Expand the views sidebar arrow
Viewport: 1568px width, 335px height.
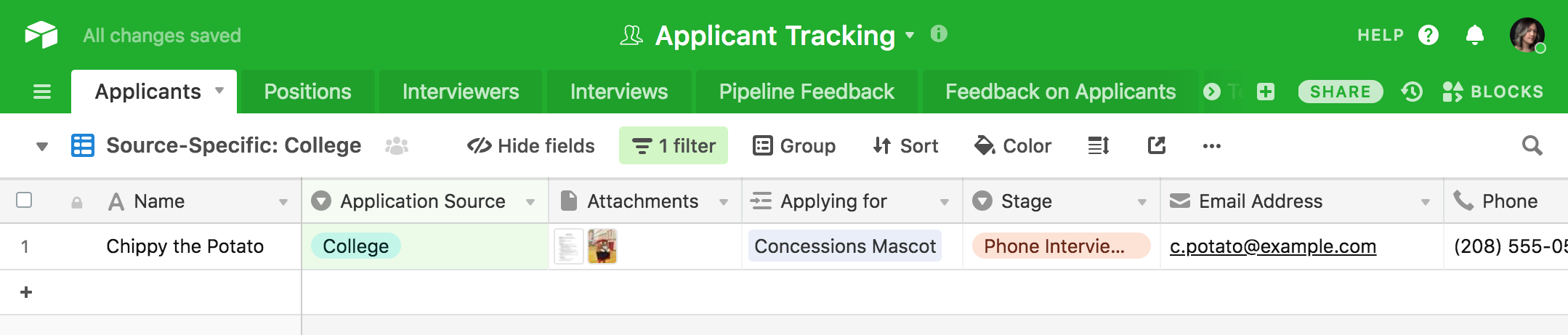click(x=42, y=147)
